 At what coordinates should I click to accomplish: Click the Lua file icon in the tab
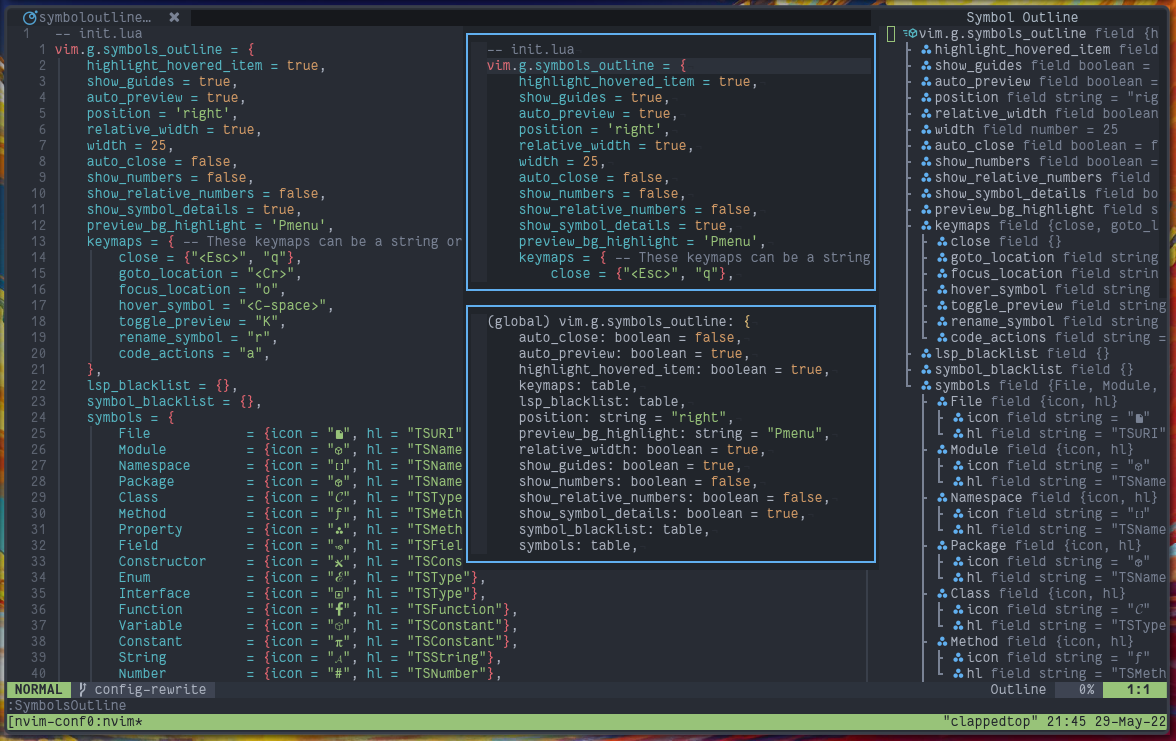29,17
